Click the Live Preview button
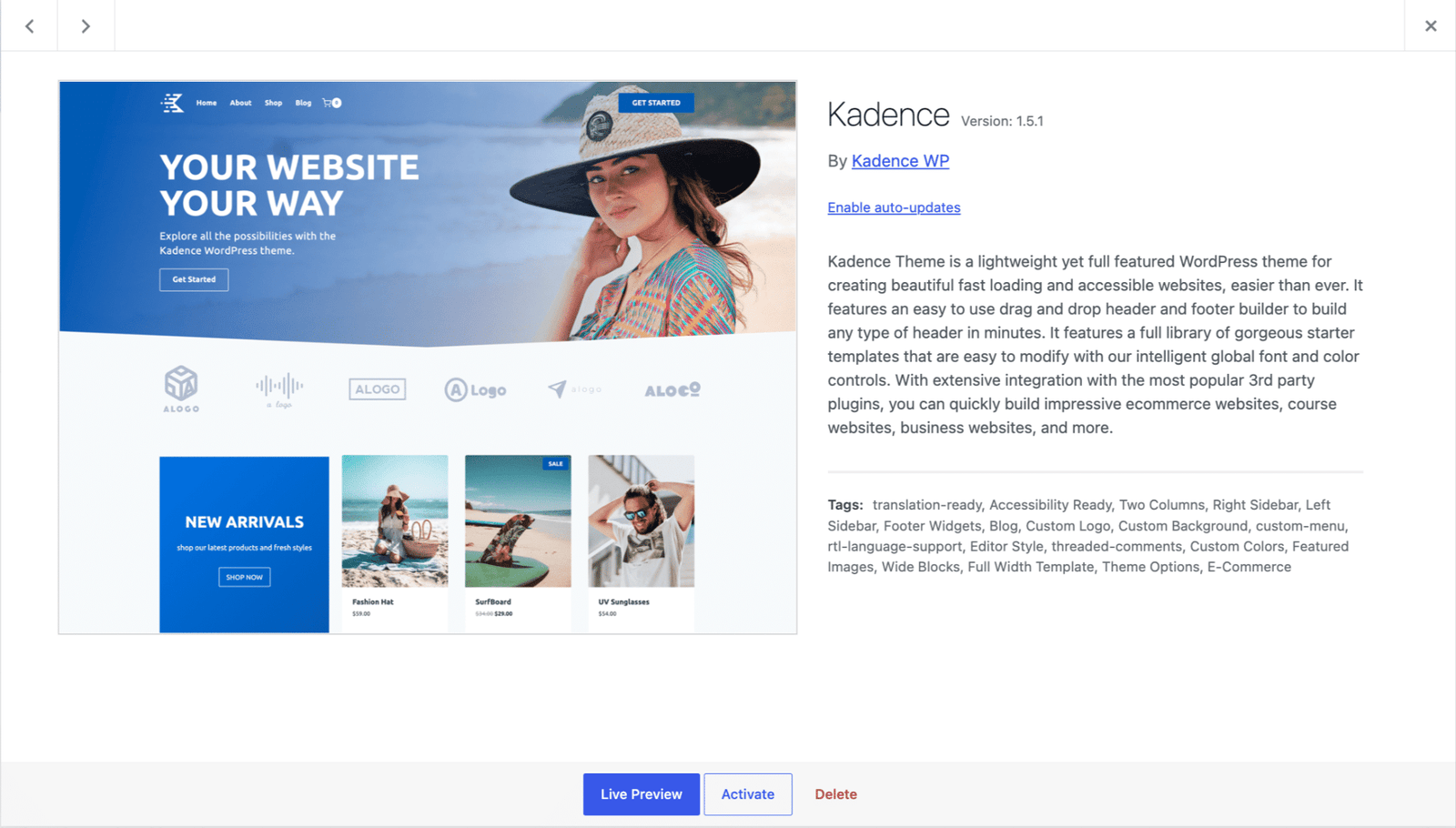 point(642,794)
